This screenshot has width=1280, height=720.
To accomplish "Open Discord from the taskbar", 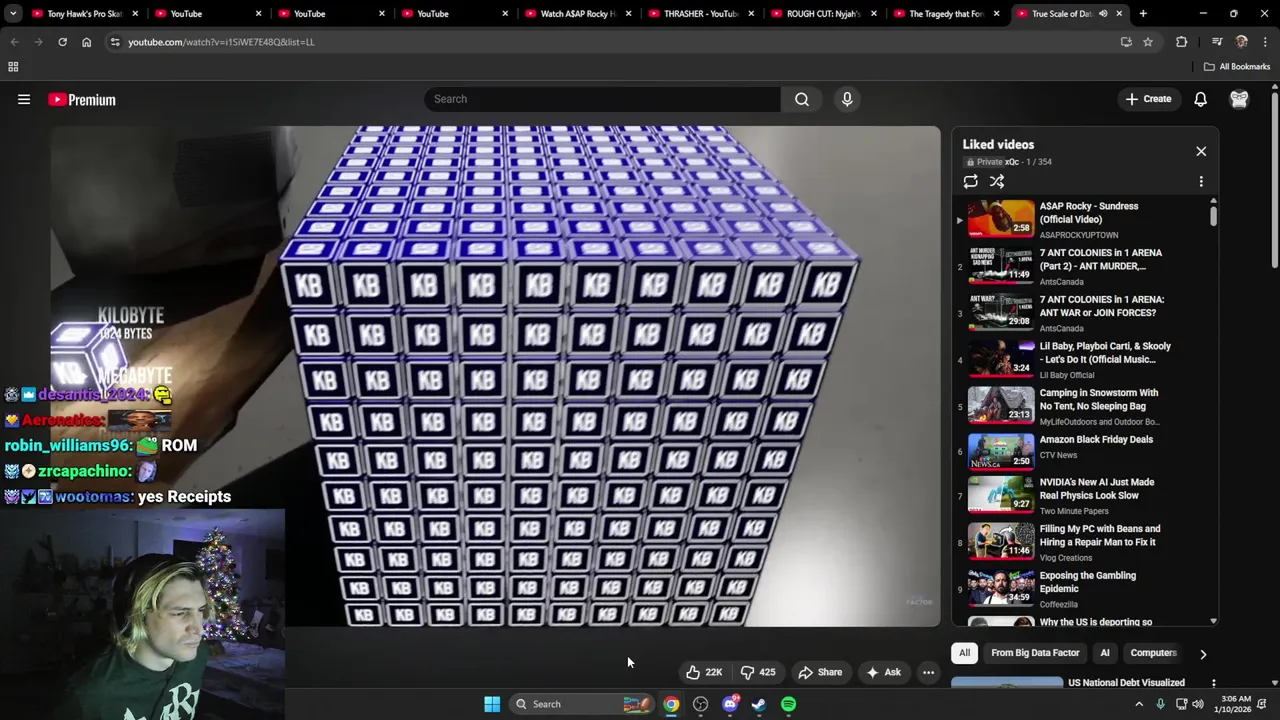I will point(730,704).
